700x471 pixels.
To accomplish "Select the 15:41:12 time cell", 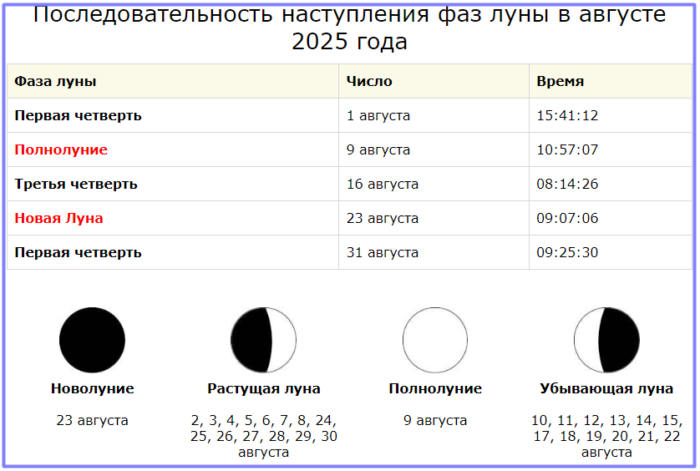I will click(x=567, y=116).
